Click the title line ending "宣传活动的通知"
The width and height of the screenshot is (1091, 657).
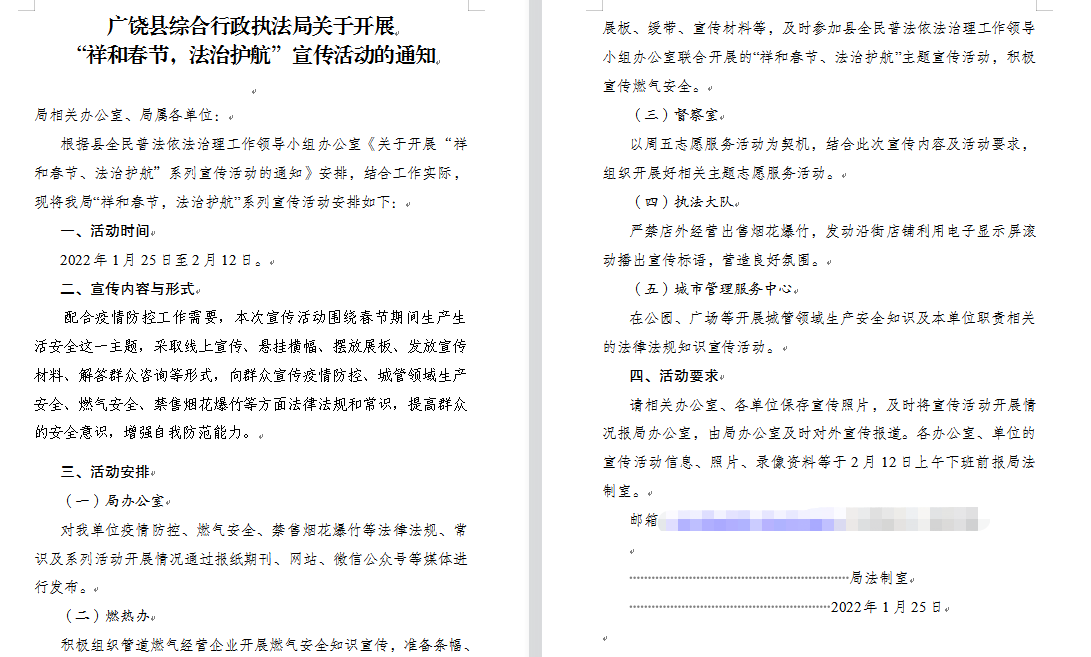tap(256, 54)
